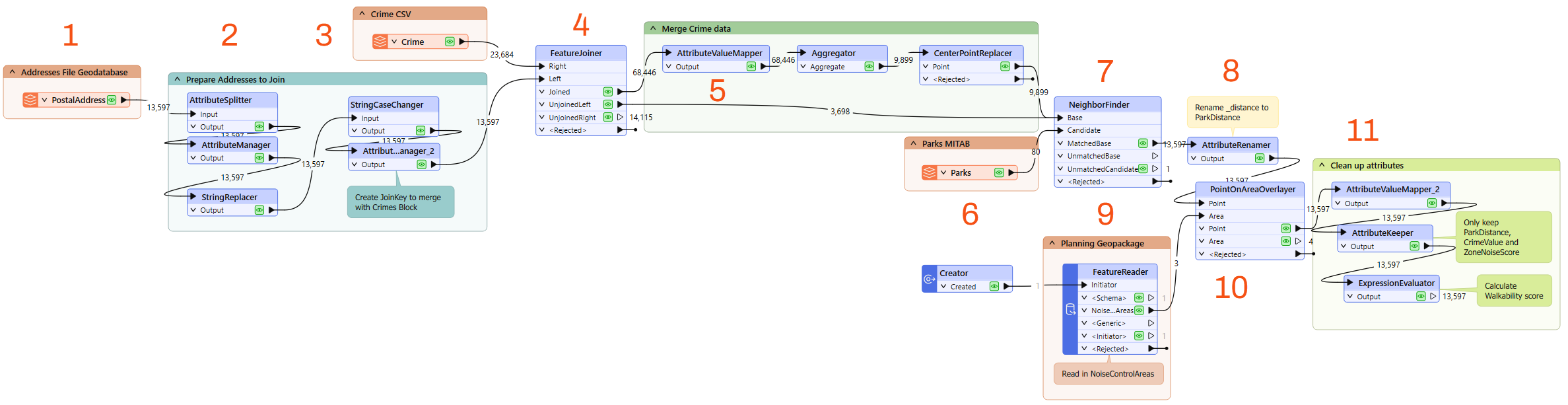Toggle the AttributeKeeper Output eye icon
Viewport: 1568px width, 405px height.
point(1414,246)
